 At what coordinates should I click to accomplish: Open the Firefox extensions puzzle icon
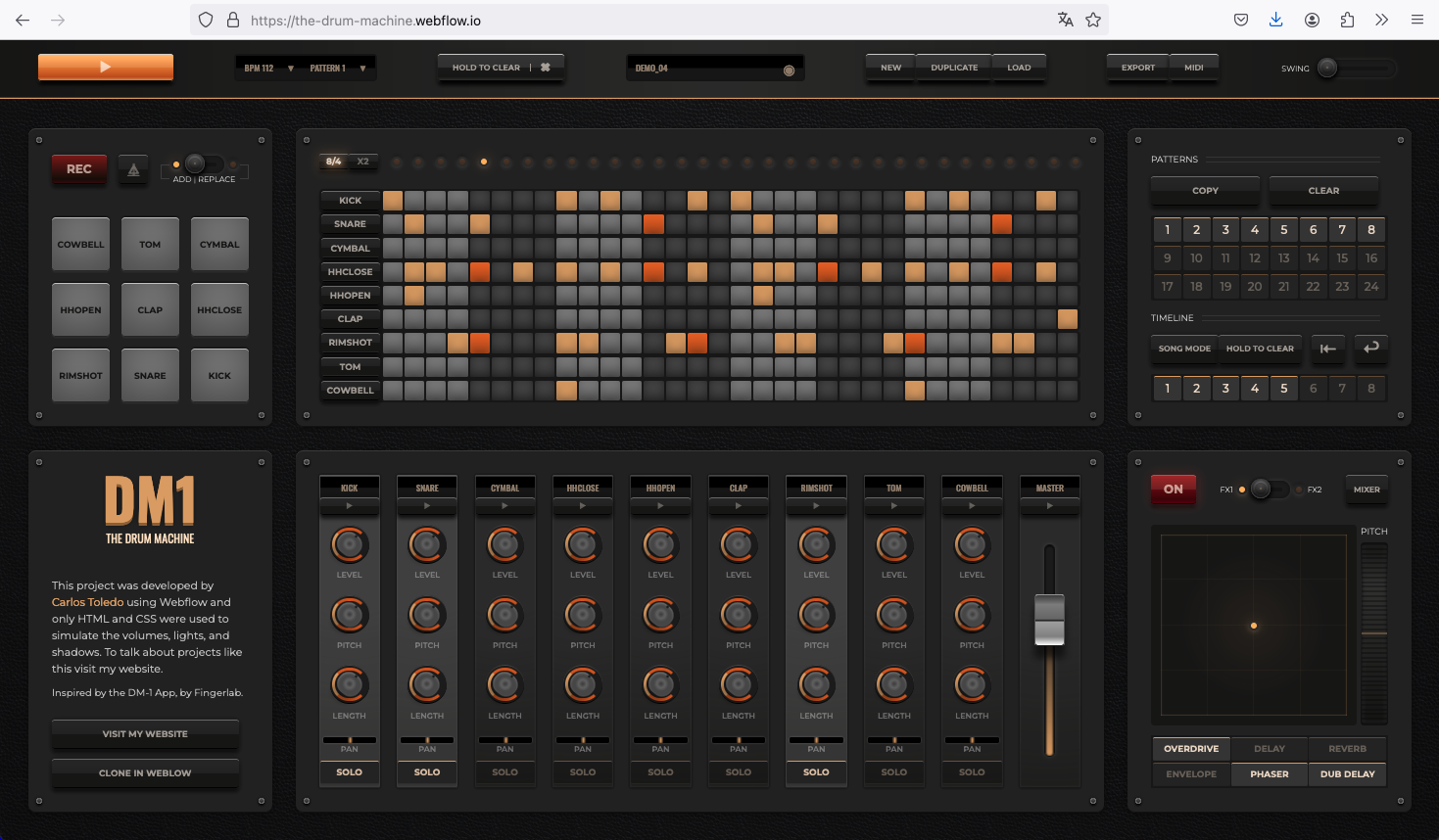click(x=1347, y=20)
